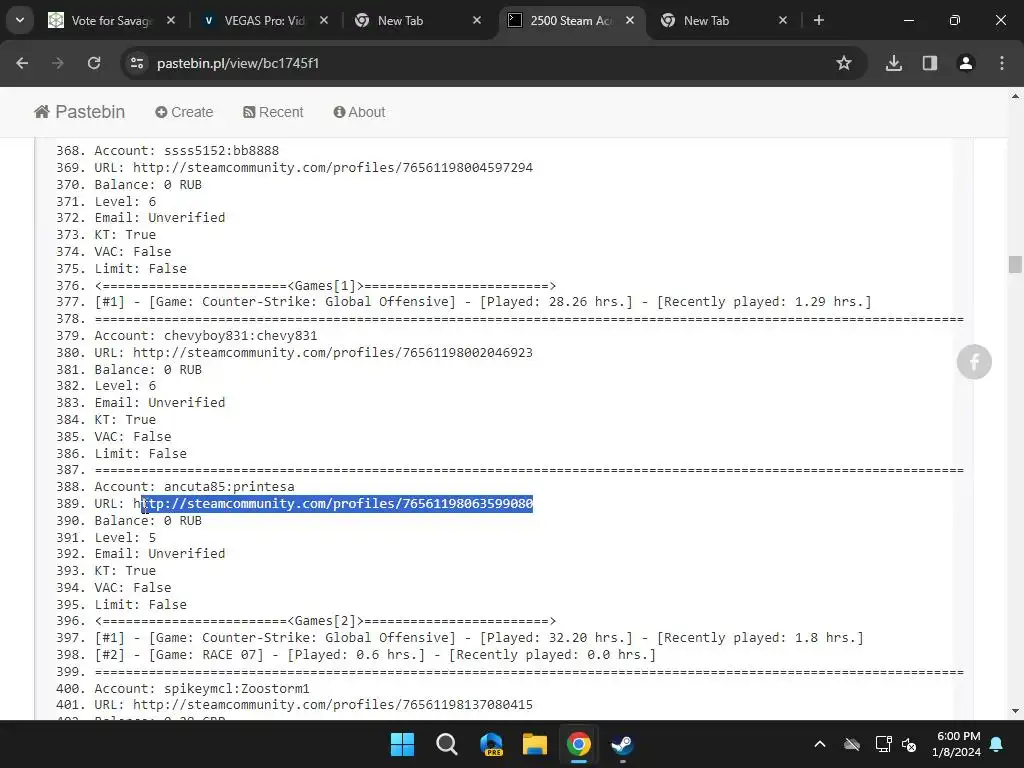Close the VEGAS Pro tab
The image size is (1024, 768).
(324, 21)
